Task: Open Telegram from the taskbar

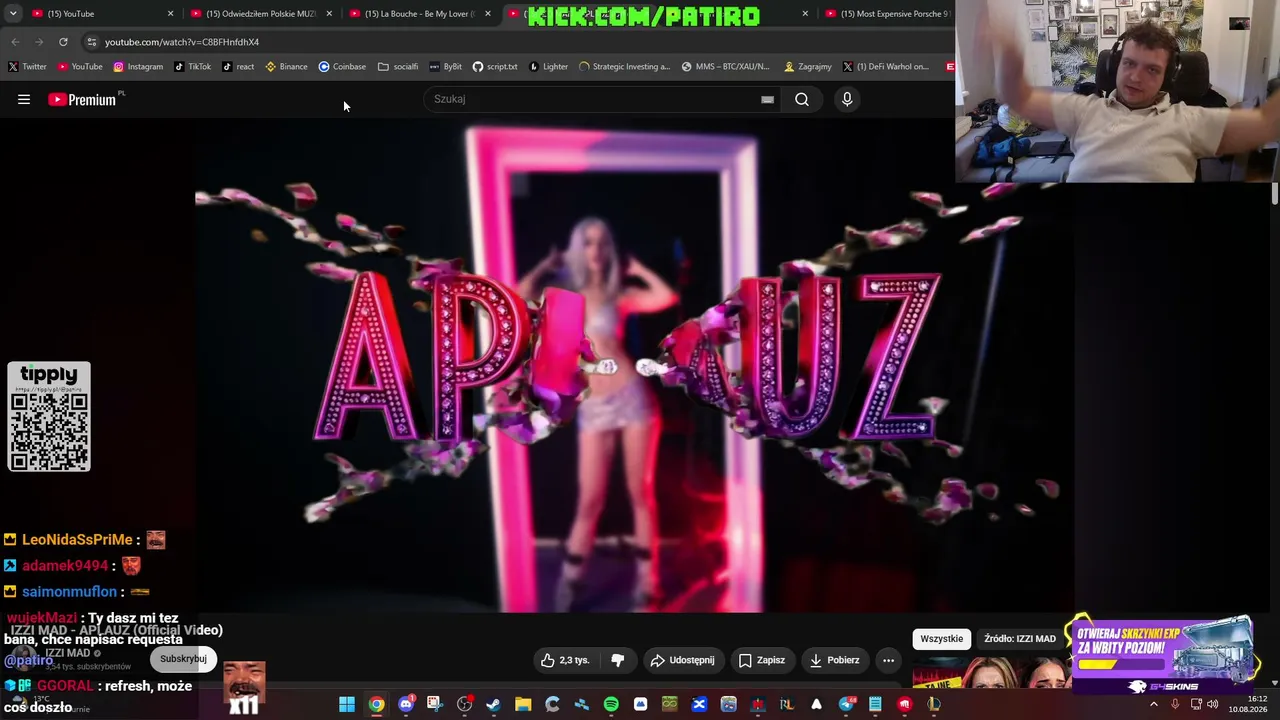Action: tap(846, 704)
